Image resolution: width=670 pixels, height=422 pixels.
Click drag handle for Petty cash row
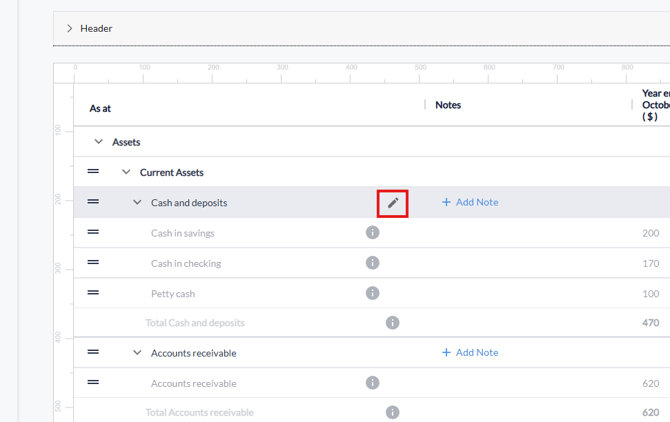click(x=93, y=292)
